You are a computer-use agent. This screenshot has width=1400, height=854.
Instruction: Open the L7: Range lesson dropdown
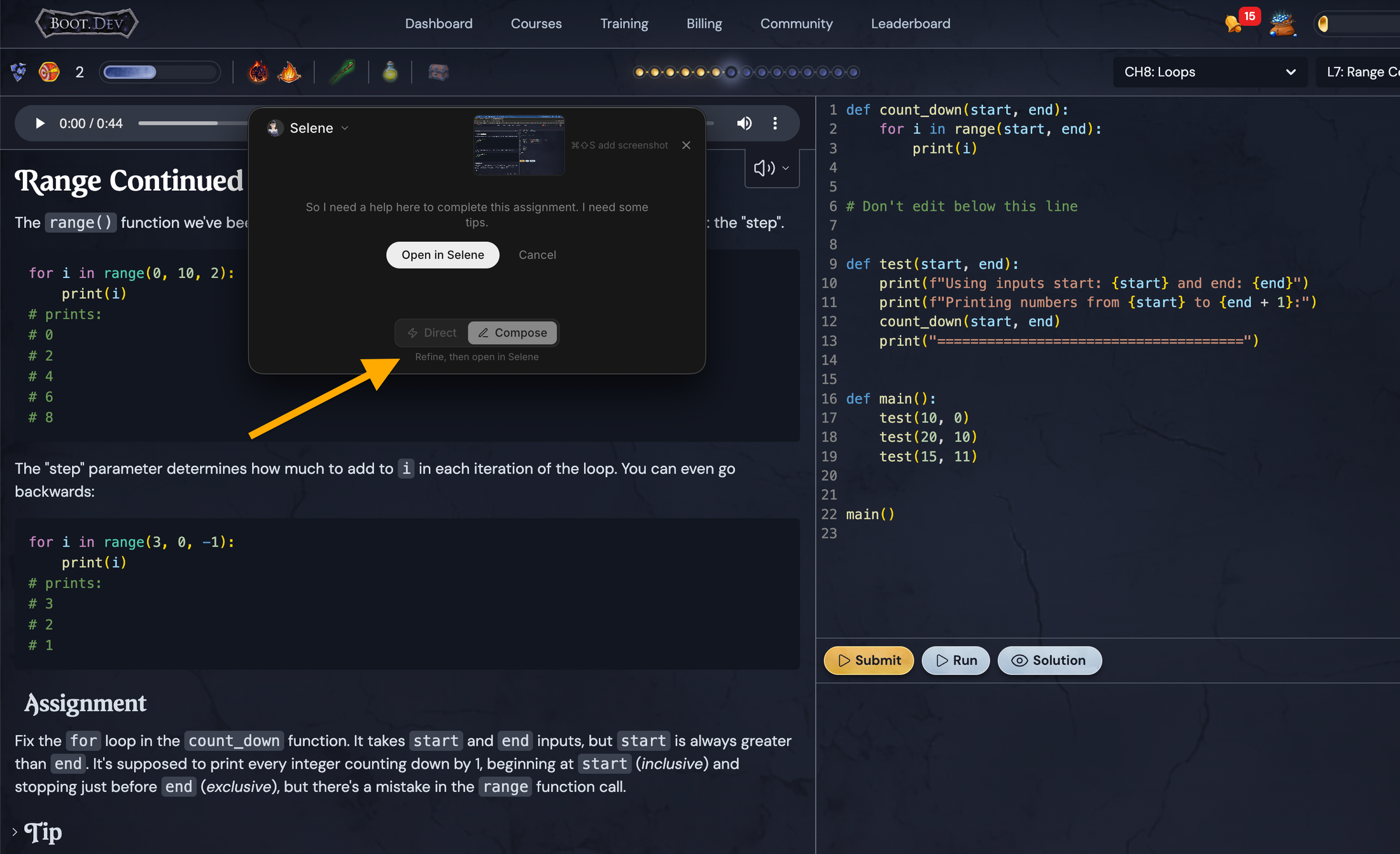coord(1358,72)
